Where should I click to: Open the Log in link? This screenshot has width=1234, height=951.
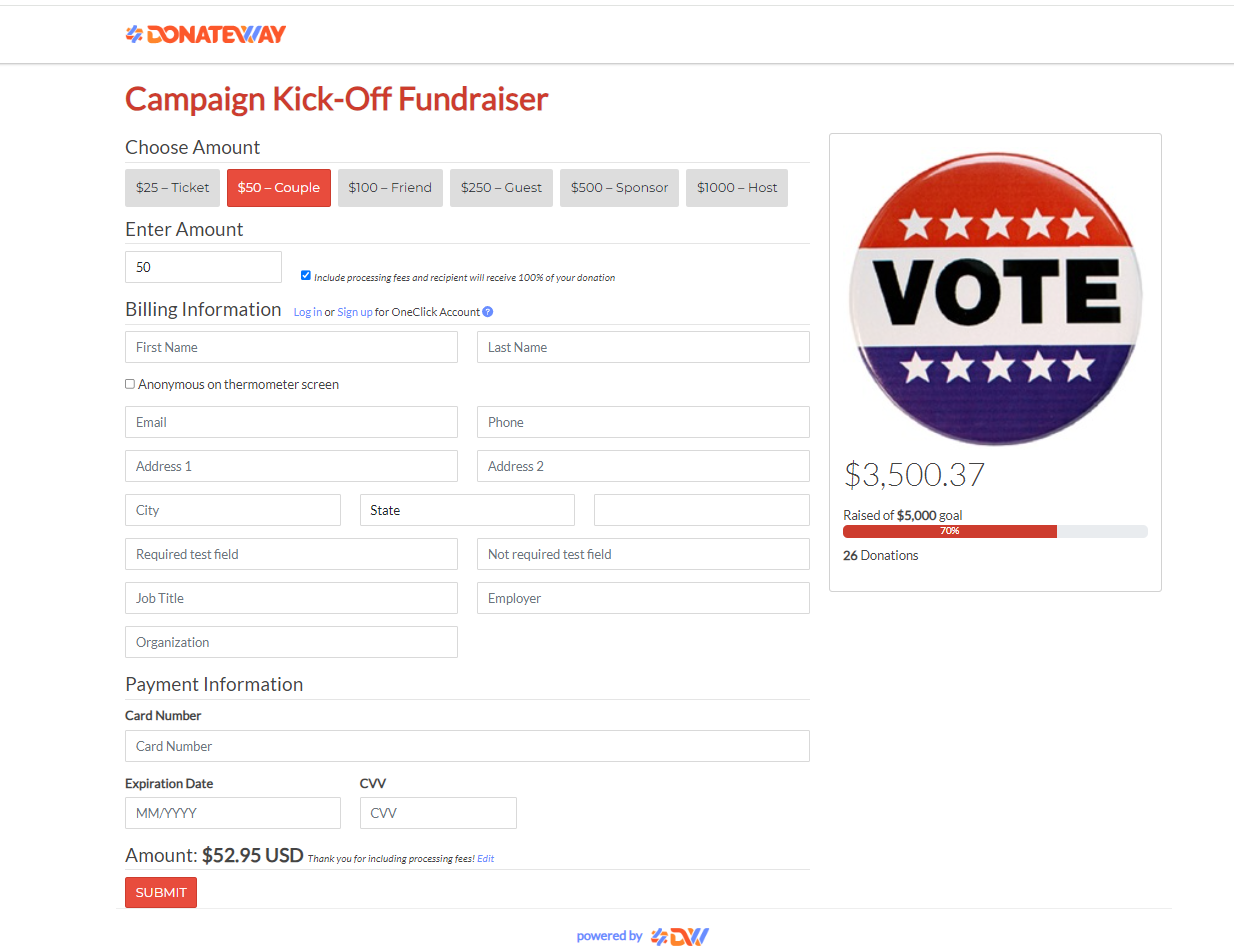(x=307, y=312)
